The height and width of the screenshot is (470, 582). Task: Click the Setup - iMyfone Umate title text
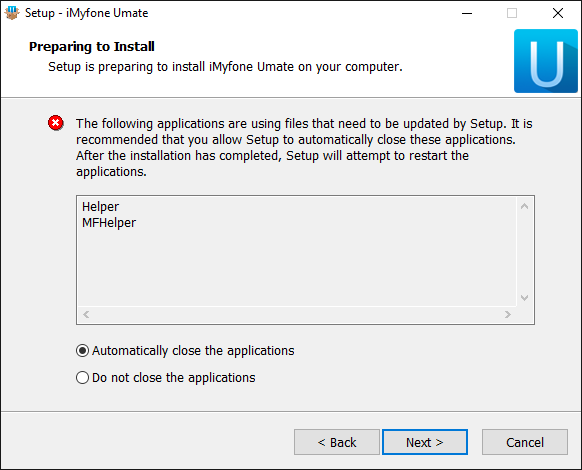click(86, 13)
